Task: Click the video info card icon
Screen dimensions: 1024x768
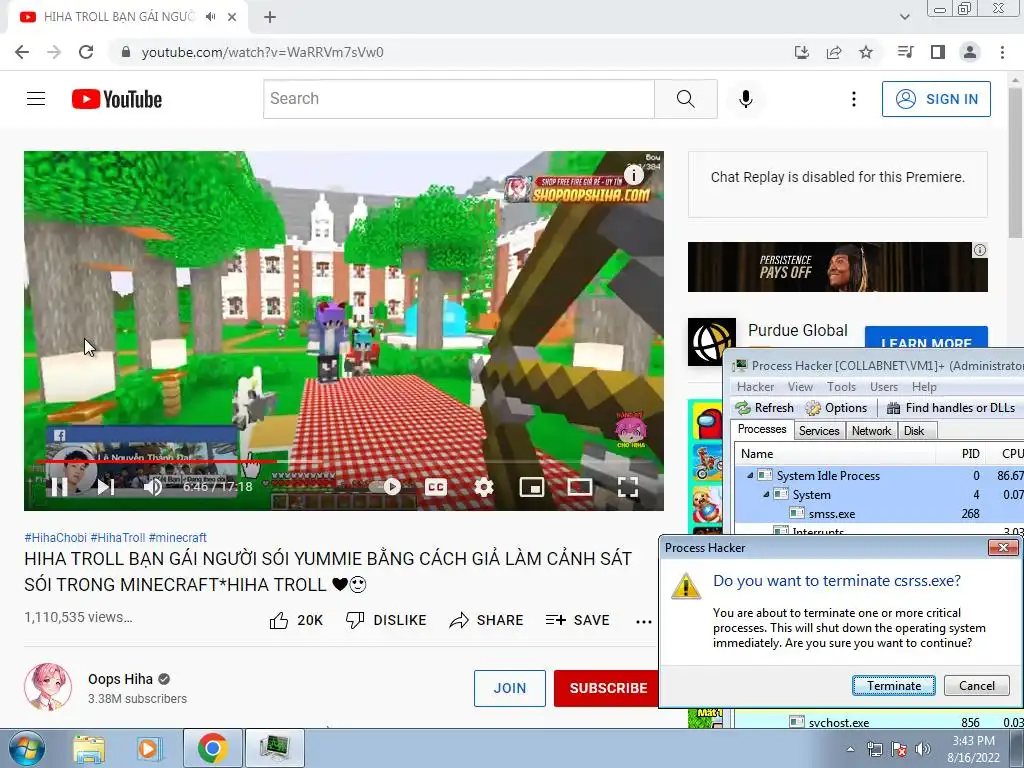Action: [x=633, y=174]
